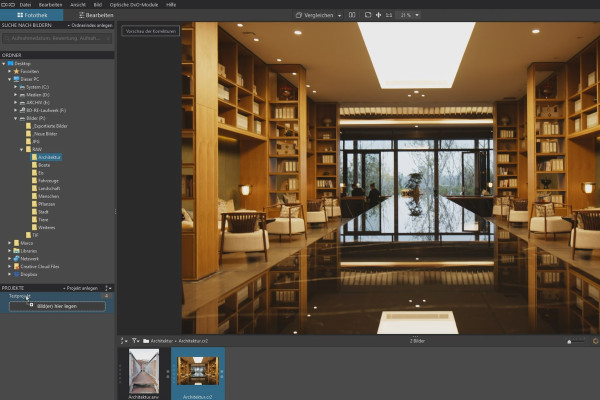Open the Bild menu
Viewport: 600px width, 400px height.
pyautogui.click(x=98, y=5)
